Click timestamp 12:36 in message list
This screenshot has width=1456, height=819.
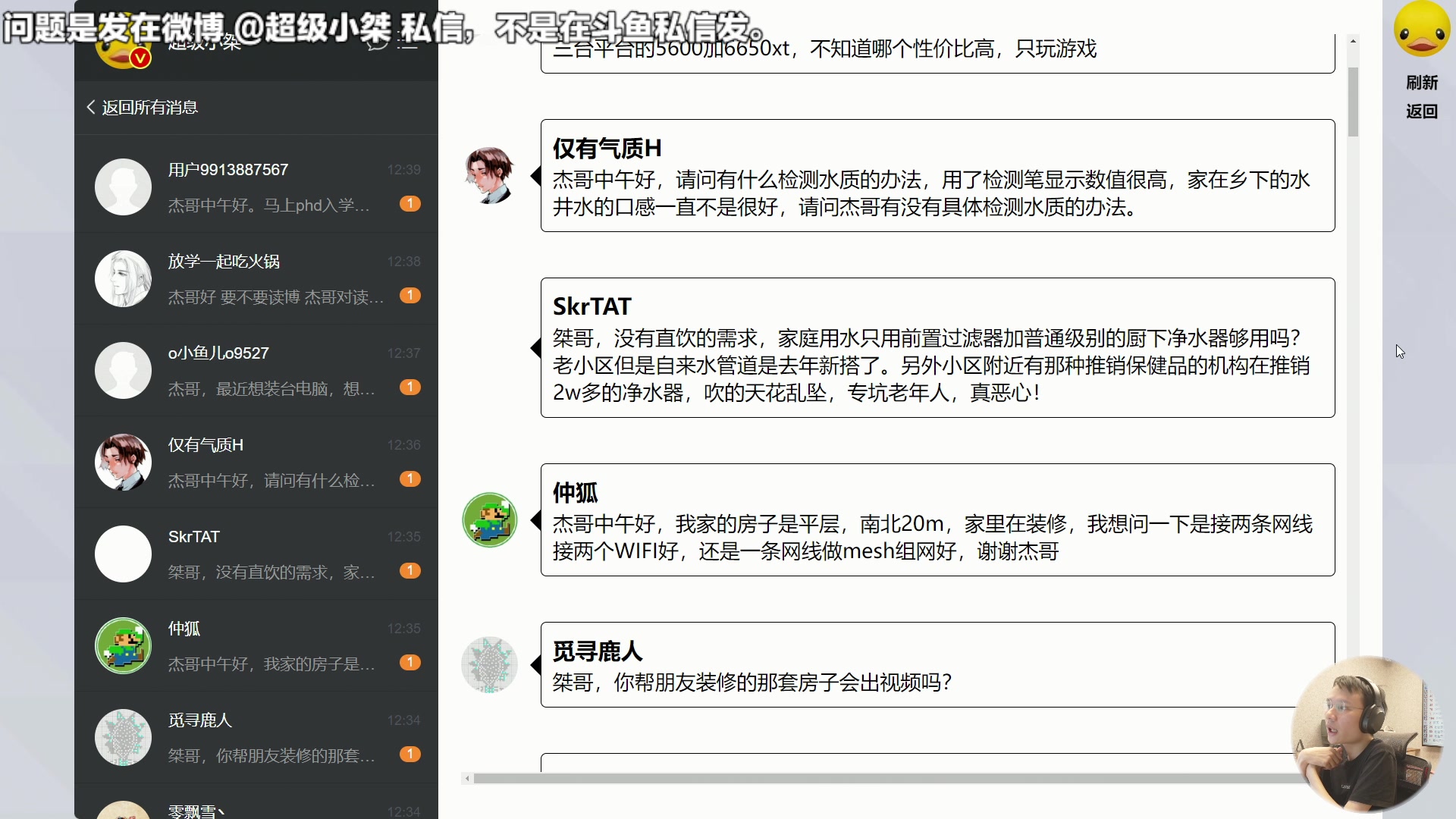(x=403, y=445)
